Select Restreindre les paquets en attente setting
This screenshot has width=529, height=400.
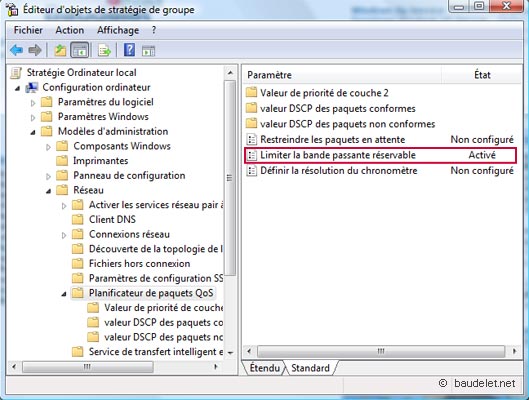[x=332, y=139]
